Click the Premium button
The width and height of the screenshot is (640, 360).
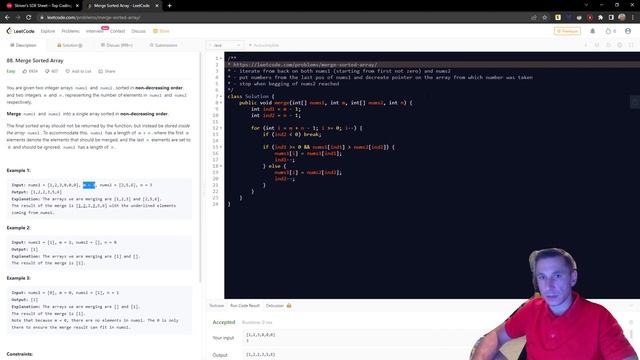[567, 31]
